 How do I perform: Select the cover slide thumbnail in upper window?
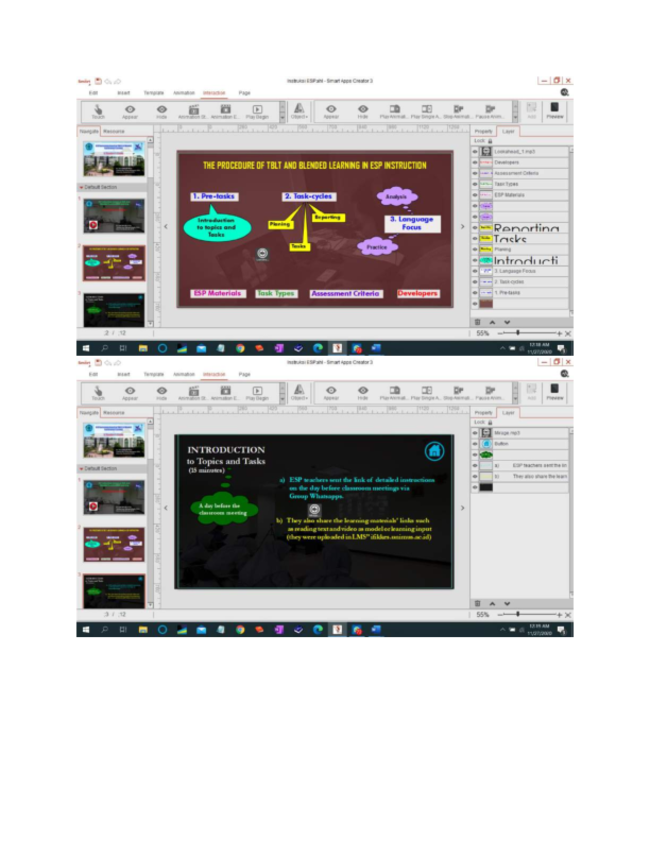[x=114, y=159]
